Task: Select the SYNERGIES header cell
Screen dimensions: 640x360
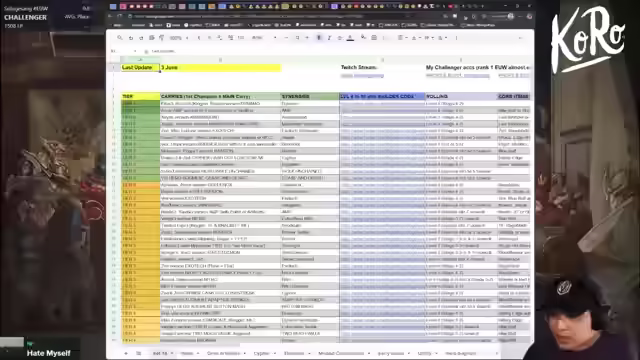Action: 310,96
